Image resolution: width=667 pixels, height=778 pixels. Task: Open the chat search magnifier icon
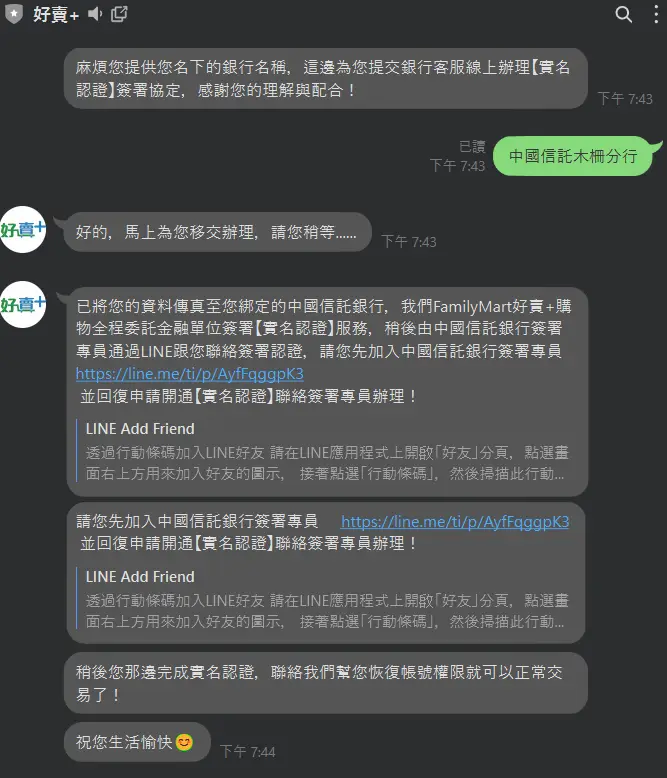[623, 14]
